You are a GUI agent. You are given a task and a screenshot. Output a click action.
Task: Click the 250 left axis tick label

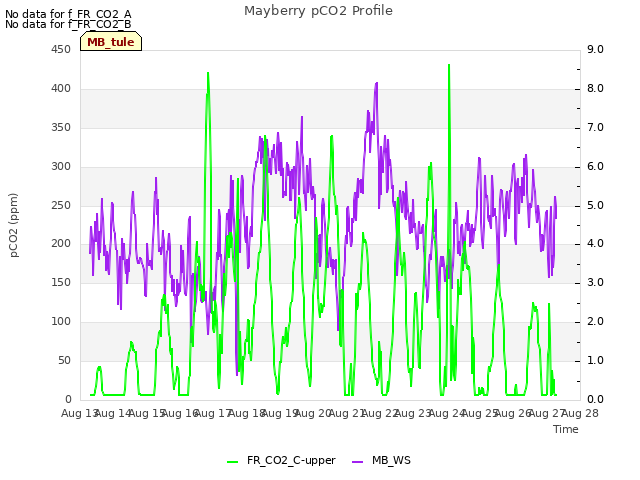click(61, 205)
